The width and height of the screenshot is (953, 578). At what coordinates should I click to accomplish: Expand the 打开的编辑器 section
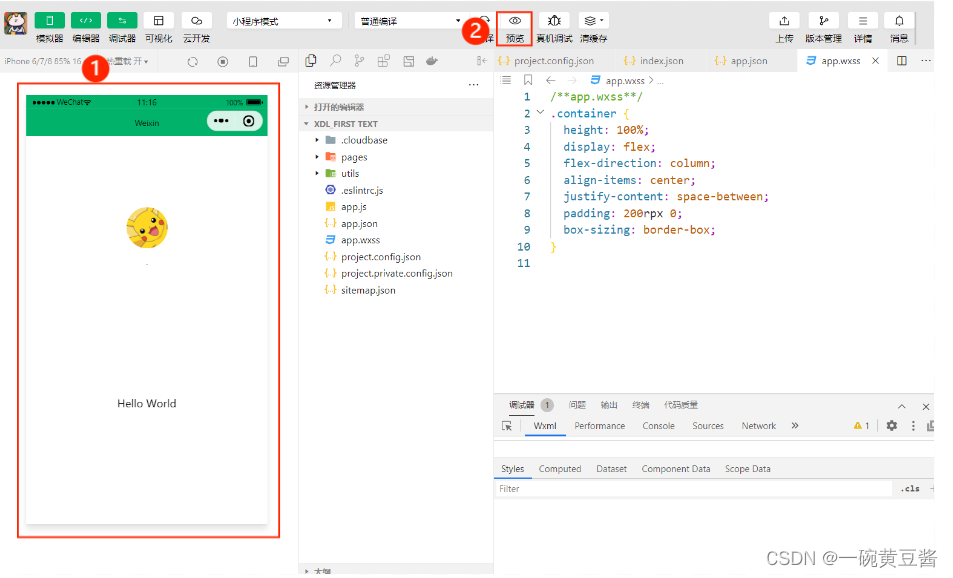click(396, 107)
